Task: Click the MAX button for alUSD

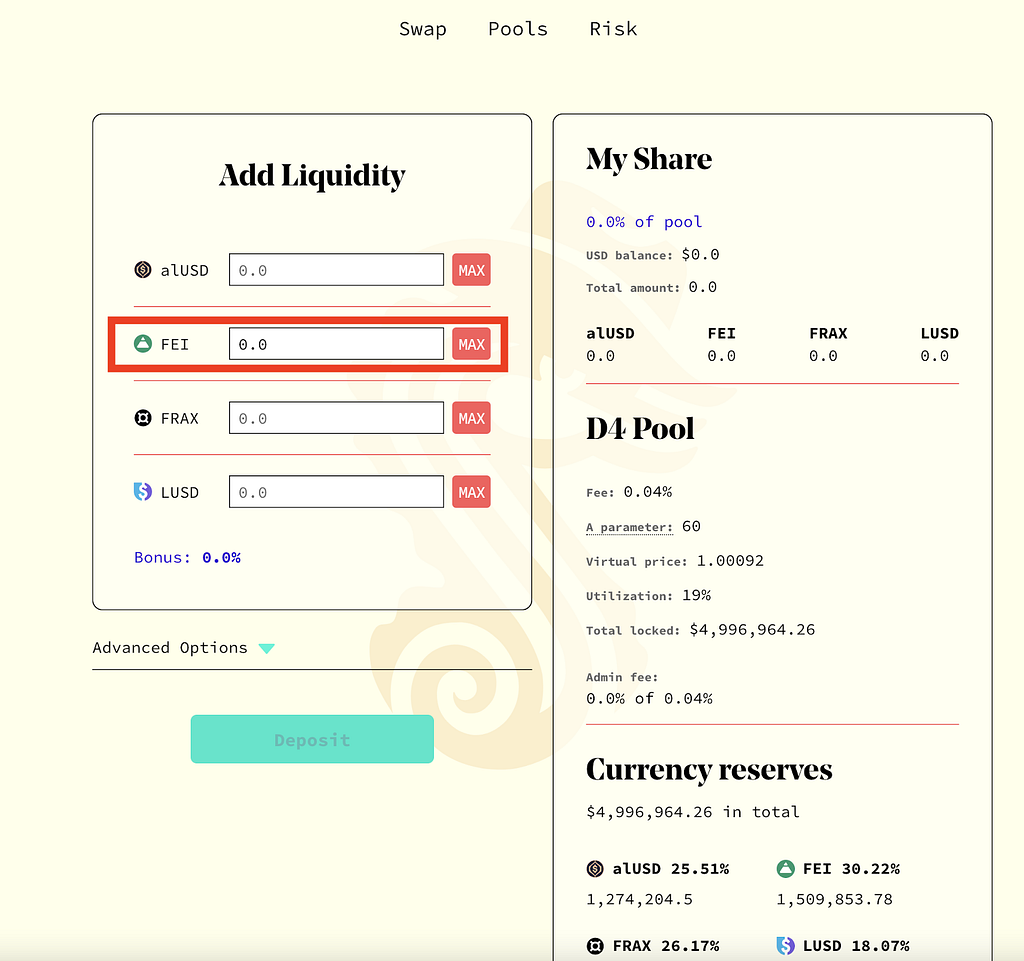Action: pos(472,270)
